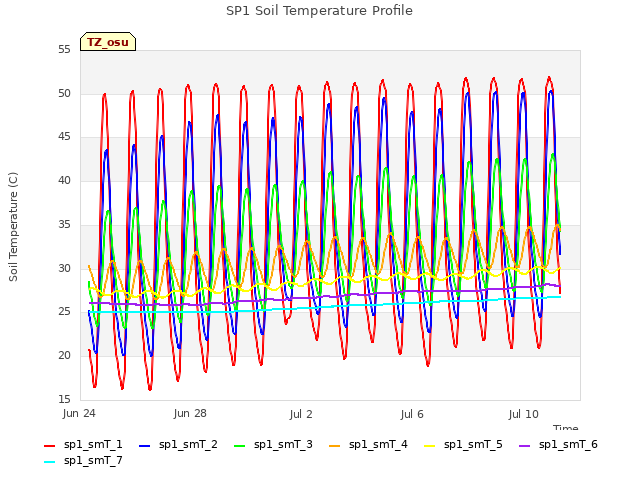
Task: Click the TZ_osu annotation label
Action: coord(108,42)
